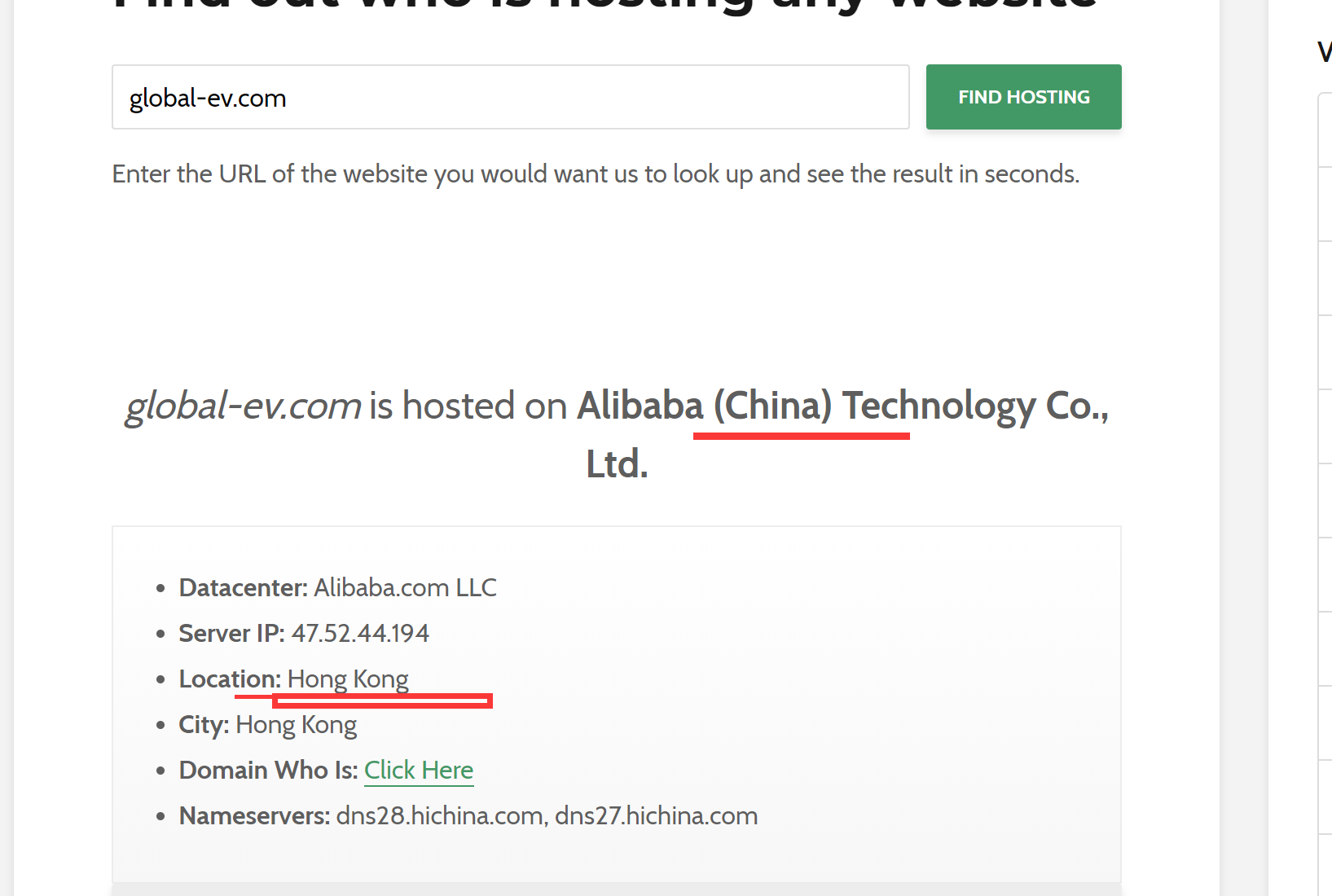1332x896 pixels.
Task: Click the Nameservers label
Action: (x=254, y=815)
